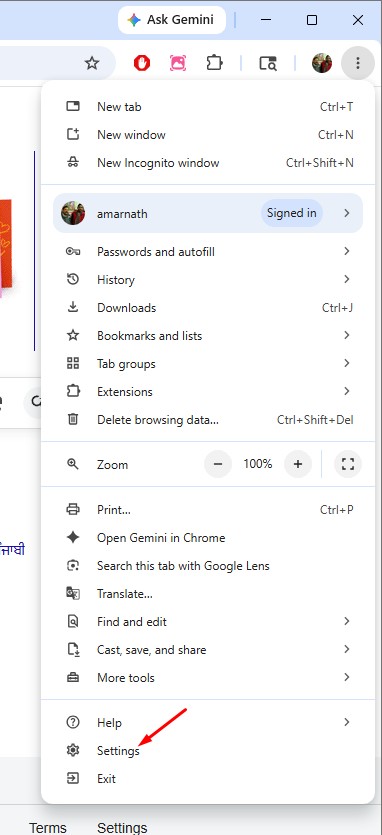Select Open Gemini in Chrome
The height and width of the screenshot is (835, 382).
208,538
